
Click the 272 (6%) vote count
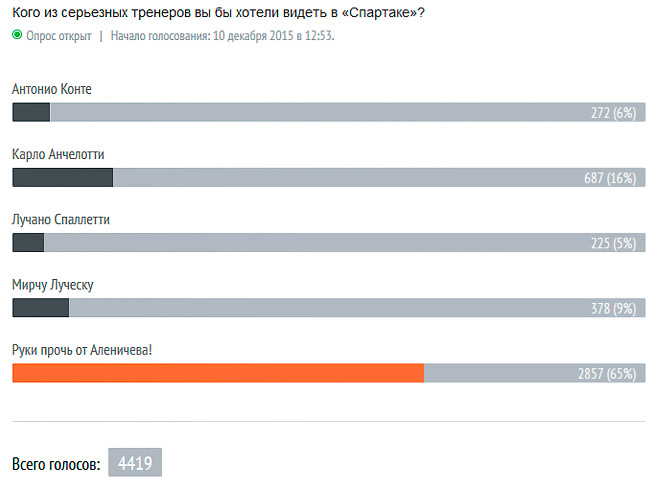tap(614, 113)
